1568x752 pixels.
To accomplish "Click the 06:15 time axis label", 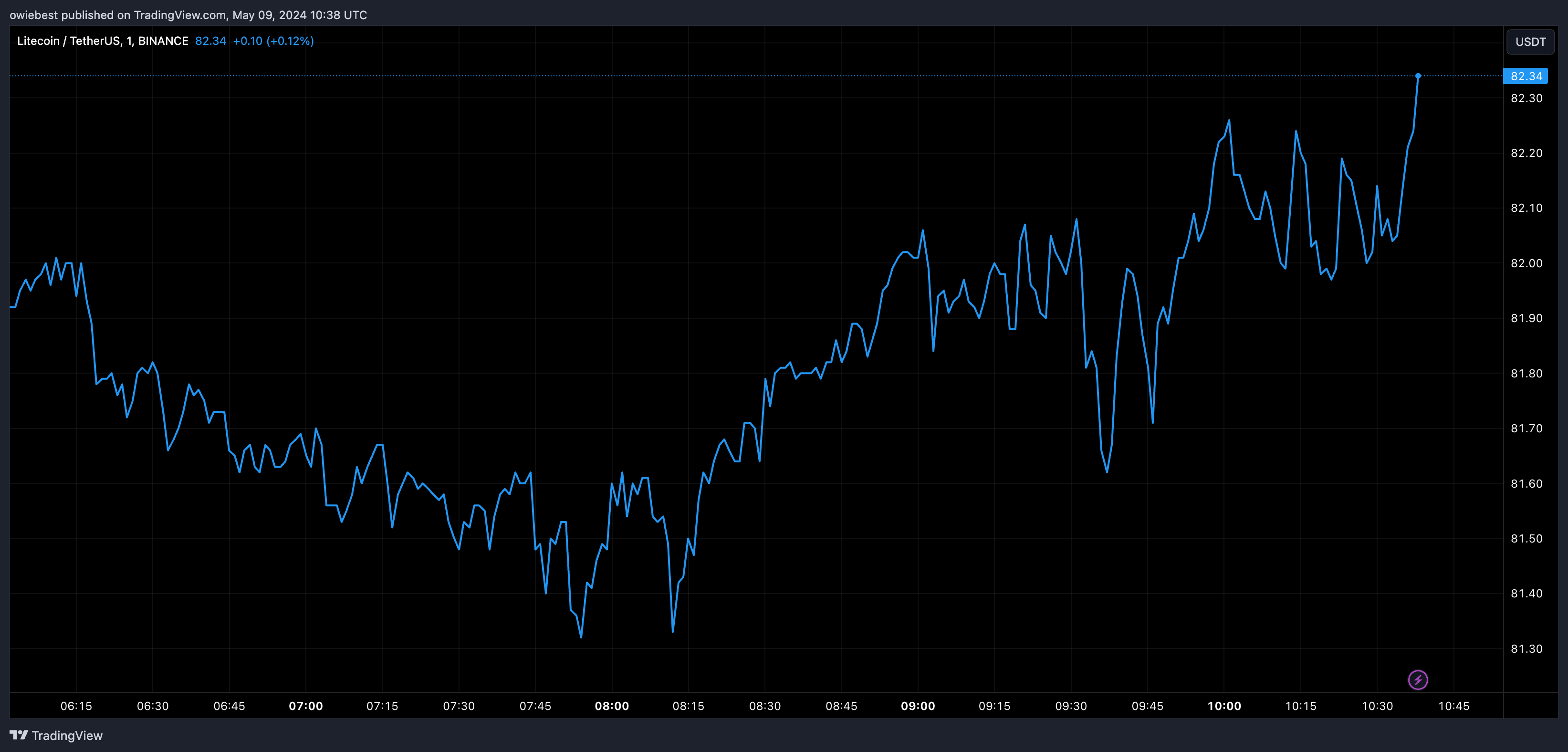I will point(76,706).
